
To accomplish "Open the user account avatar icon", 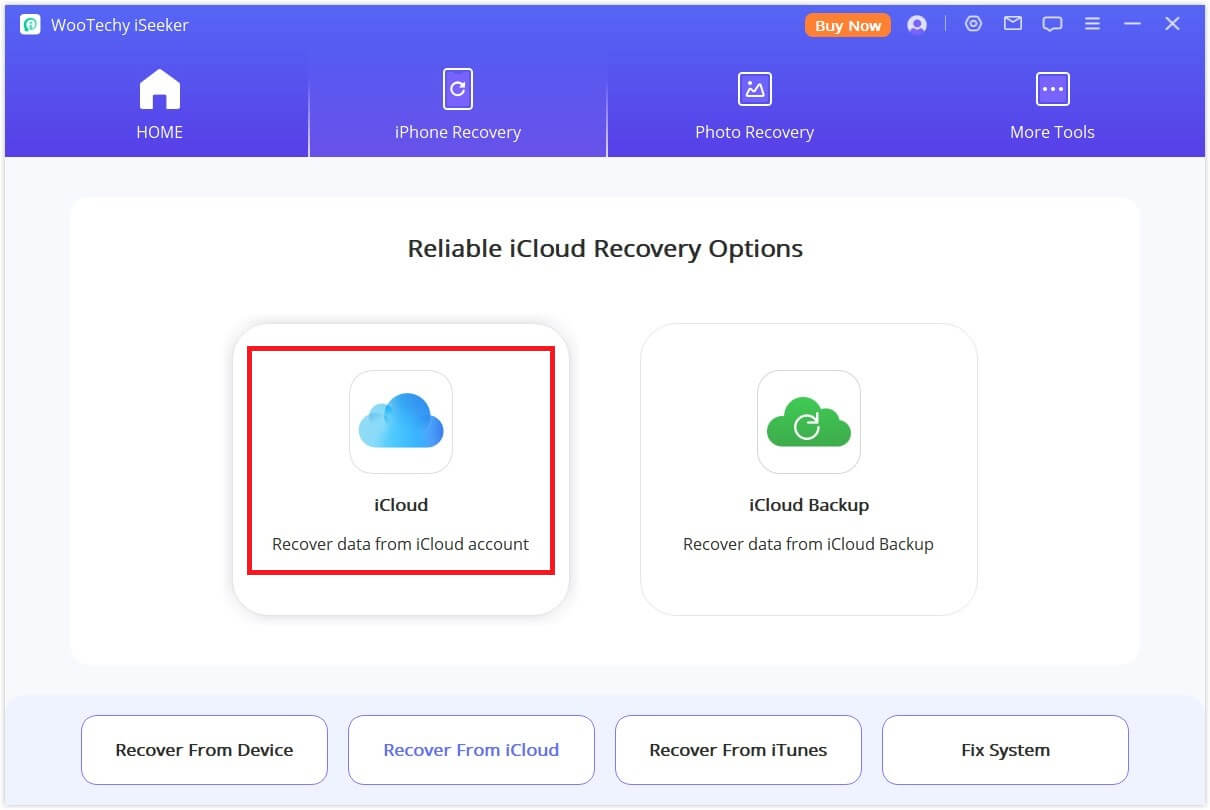I will 917,24.
